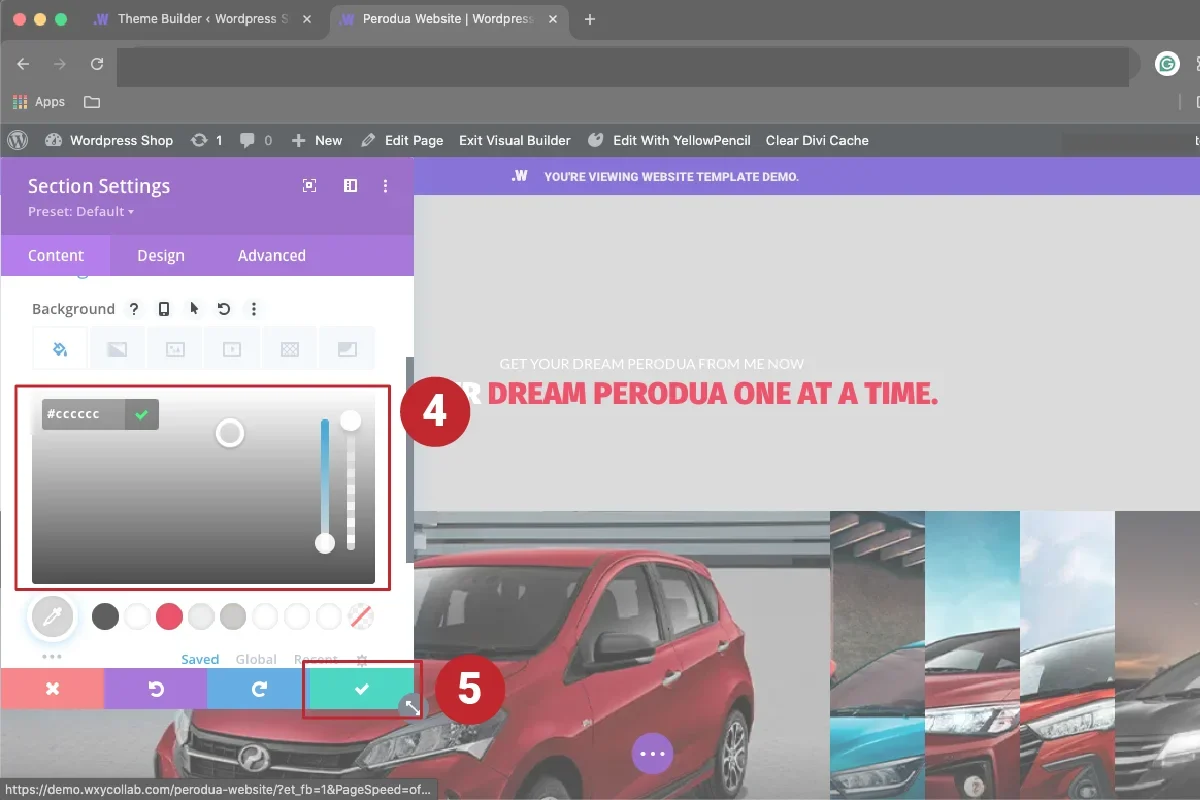Toggle the settings panel snap/dock layout icon
Image resolution: width=1200 pixels, height=800 pixels.
(x=350, y=186)
